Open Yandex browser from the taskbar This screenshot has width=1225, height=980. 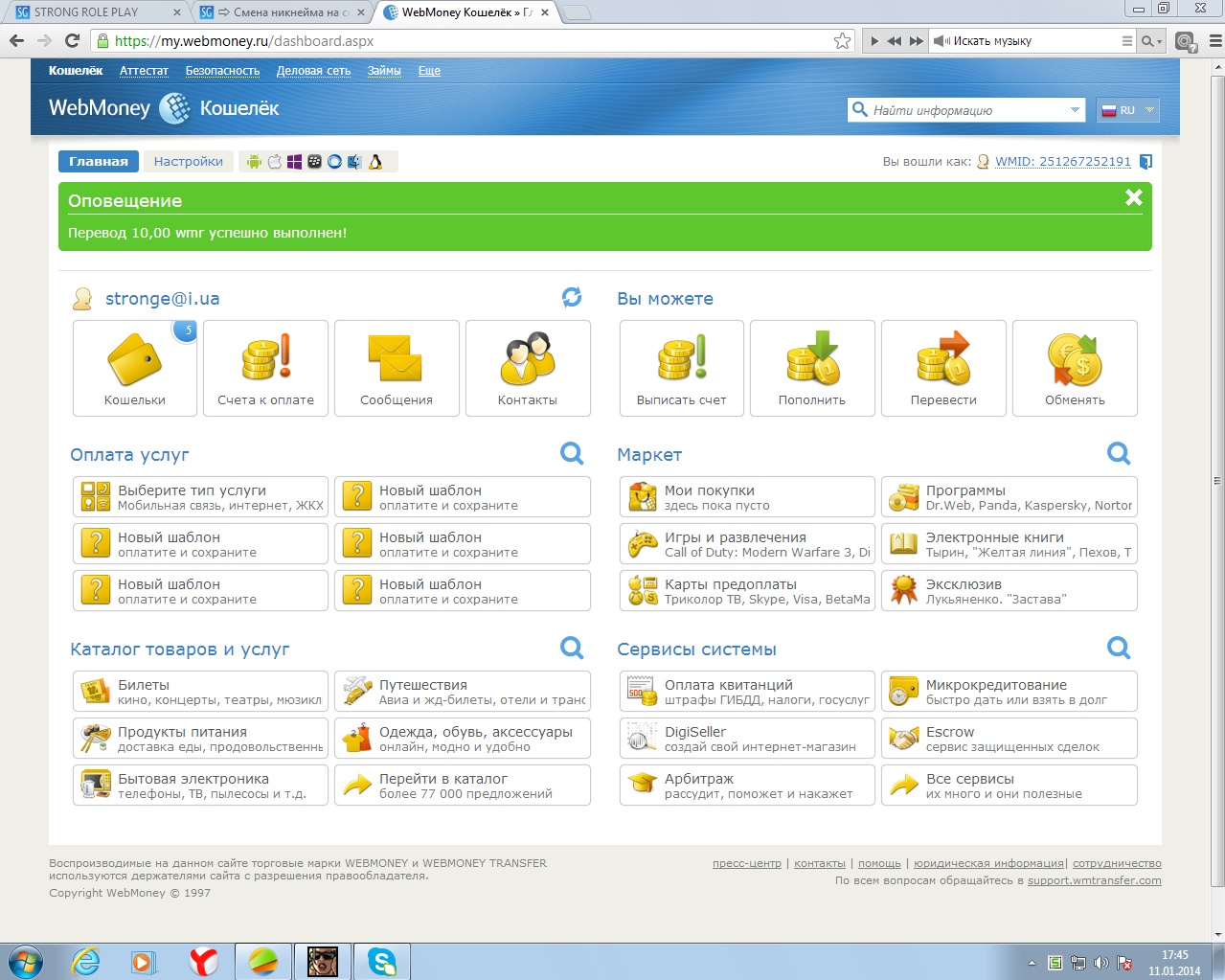pyautogui.click(x=203, y=961)
